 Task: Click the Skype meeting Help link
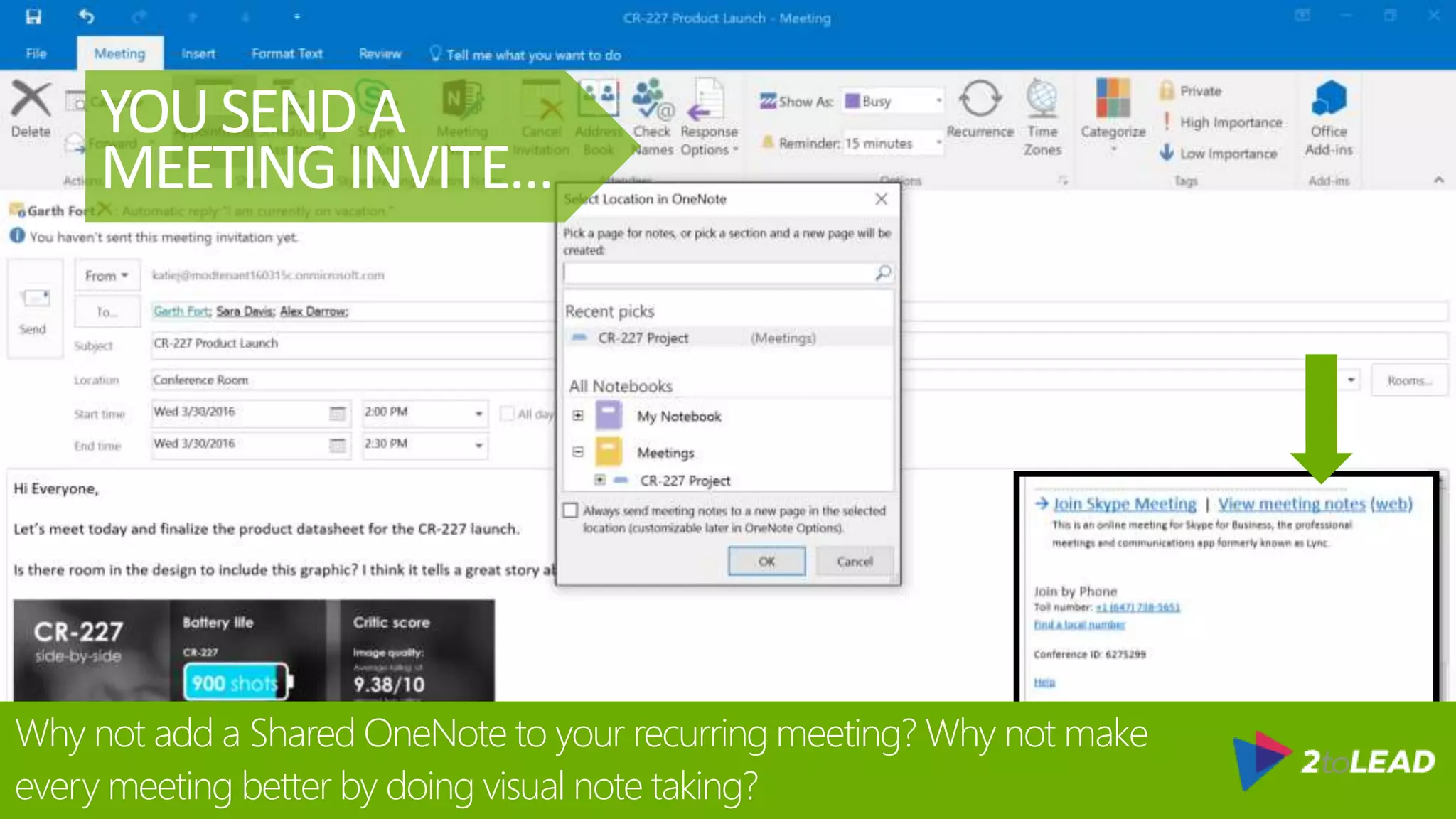point(1044,682)
